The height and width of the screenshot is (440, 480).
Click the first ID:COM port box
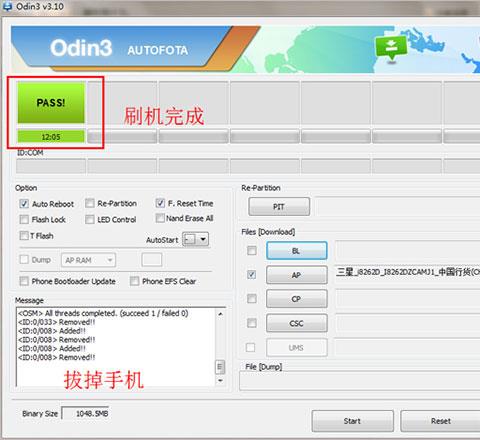(51, 166)
